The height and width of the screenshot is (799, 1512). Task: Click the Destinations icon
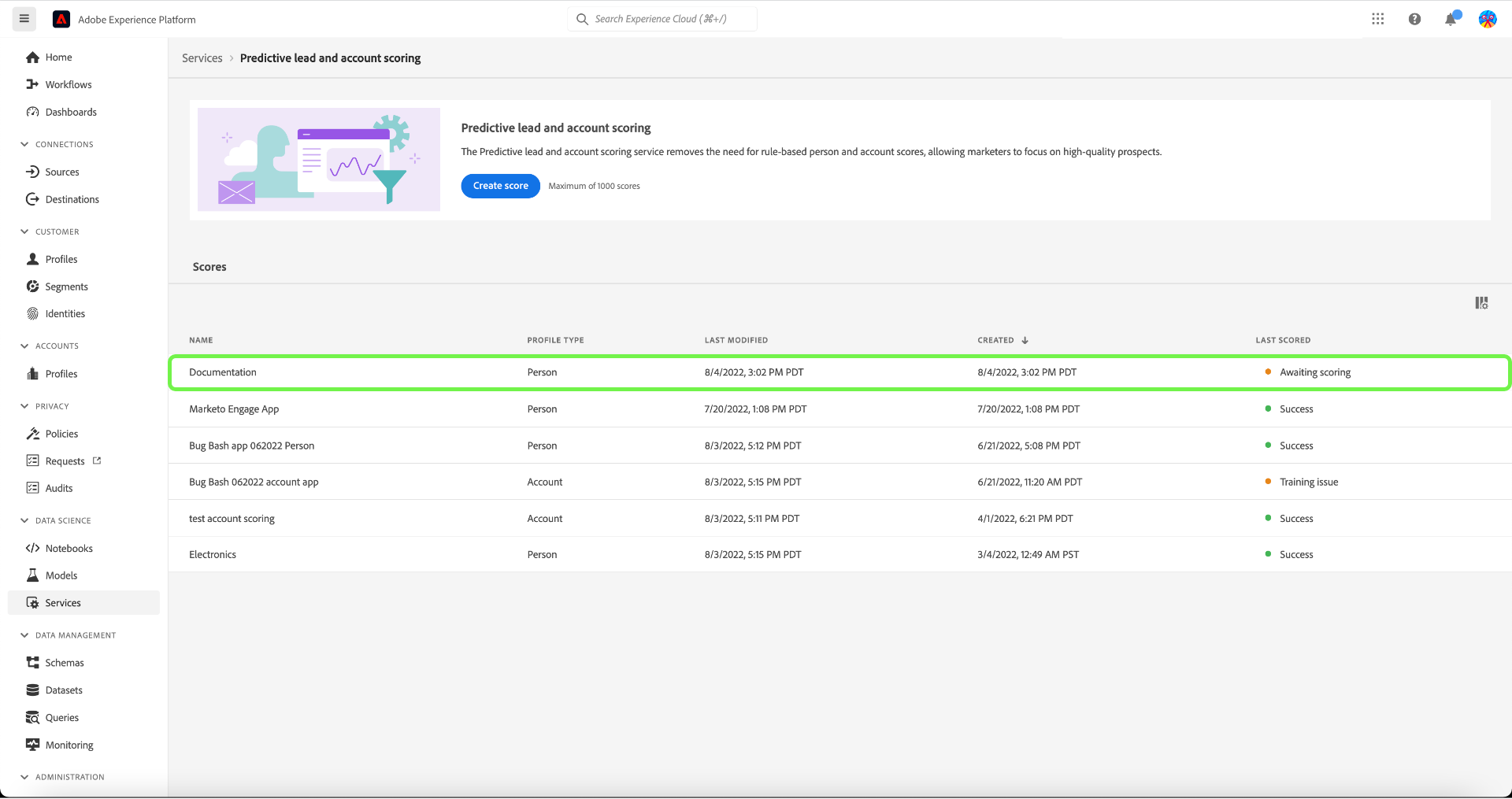point(32,199)
